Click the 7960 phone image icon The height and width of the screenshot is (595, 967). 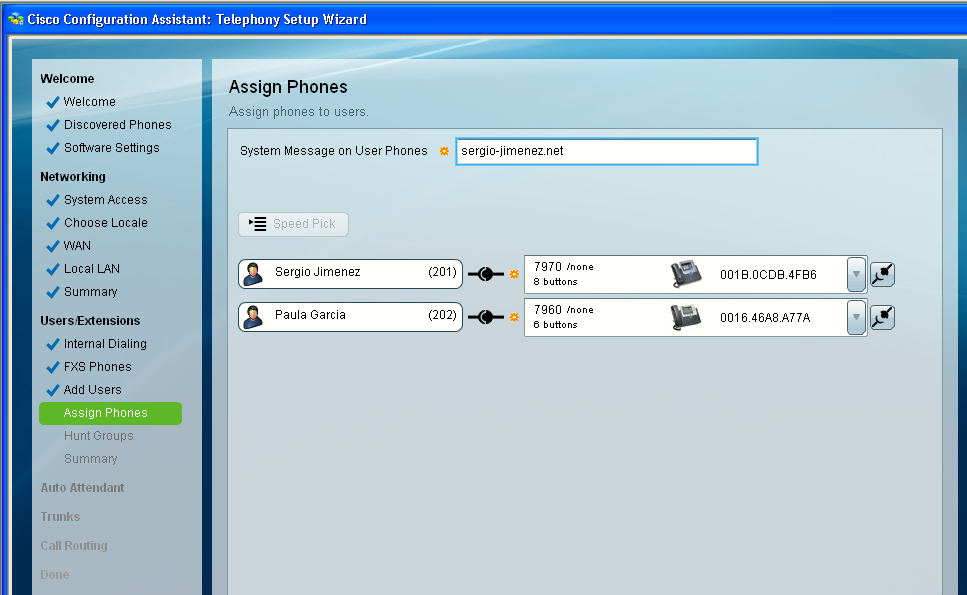pyautogui.click(x=686, y=317)
